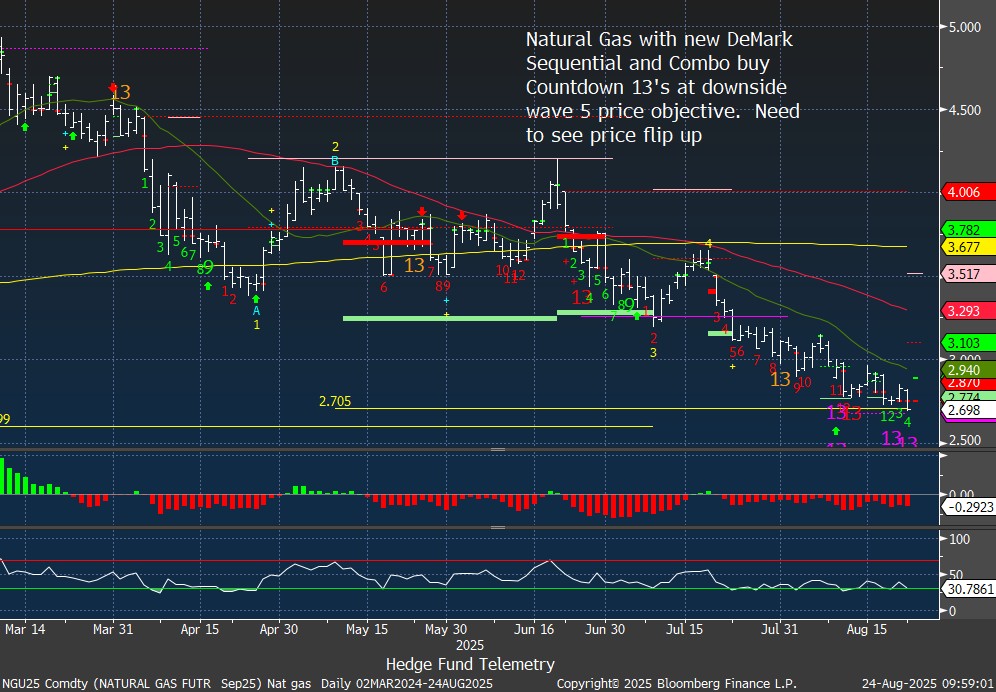Select the cyan B wave label
Screen dimensions: 996x692
336,160
